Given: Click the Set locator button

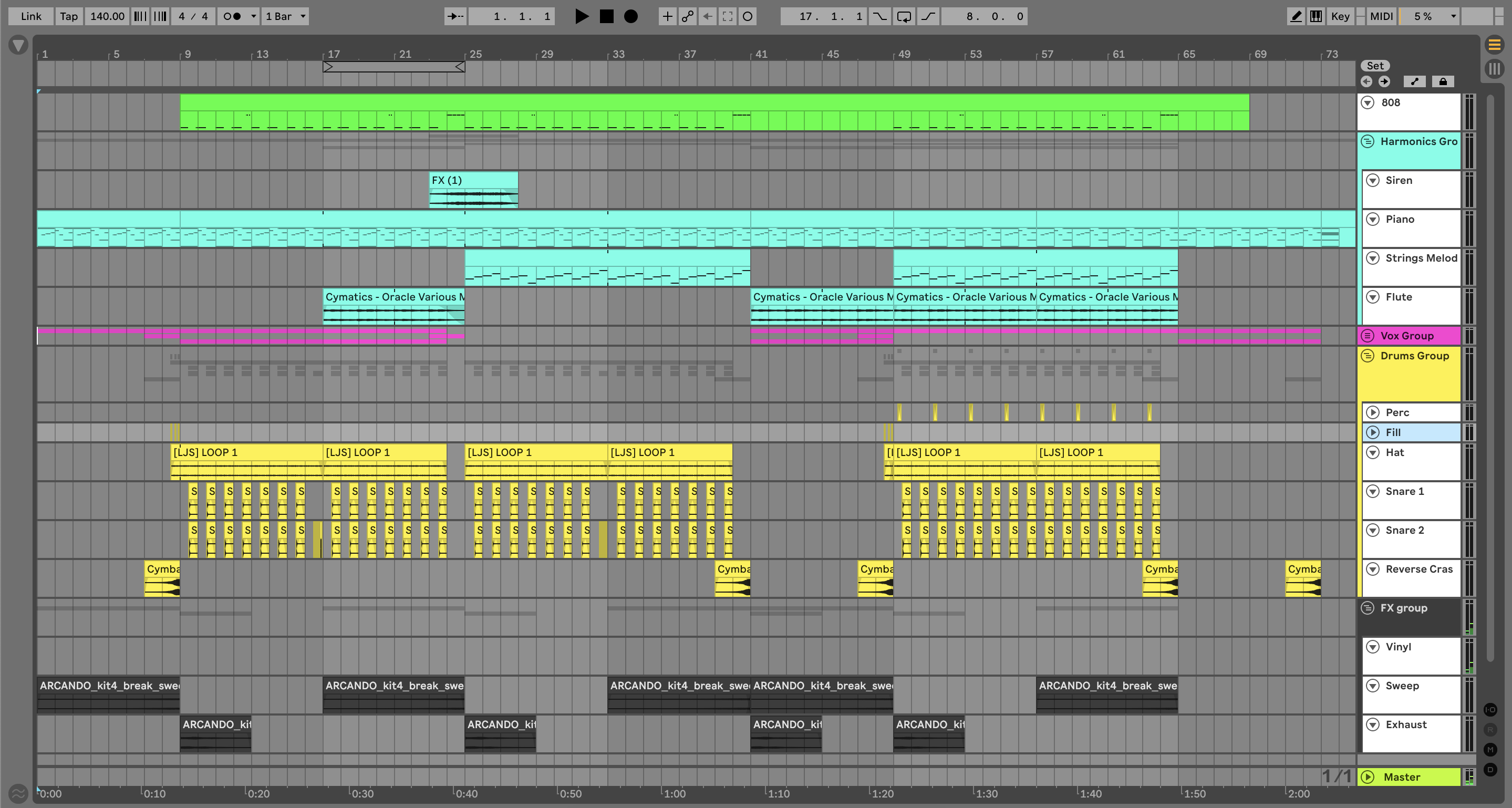Looking at the screenshot, I should click(1375, 66).
